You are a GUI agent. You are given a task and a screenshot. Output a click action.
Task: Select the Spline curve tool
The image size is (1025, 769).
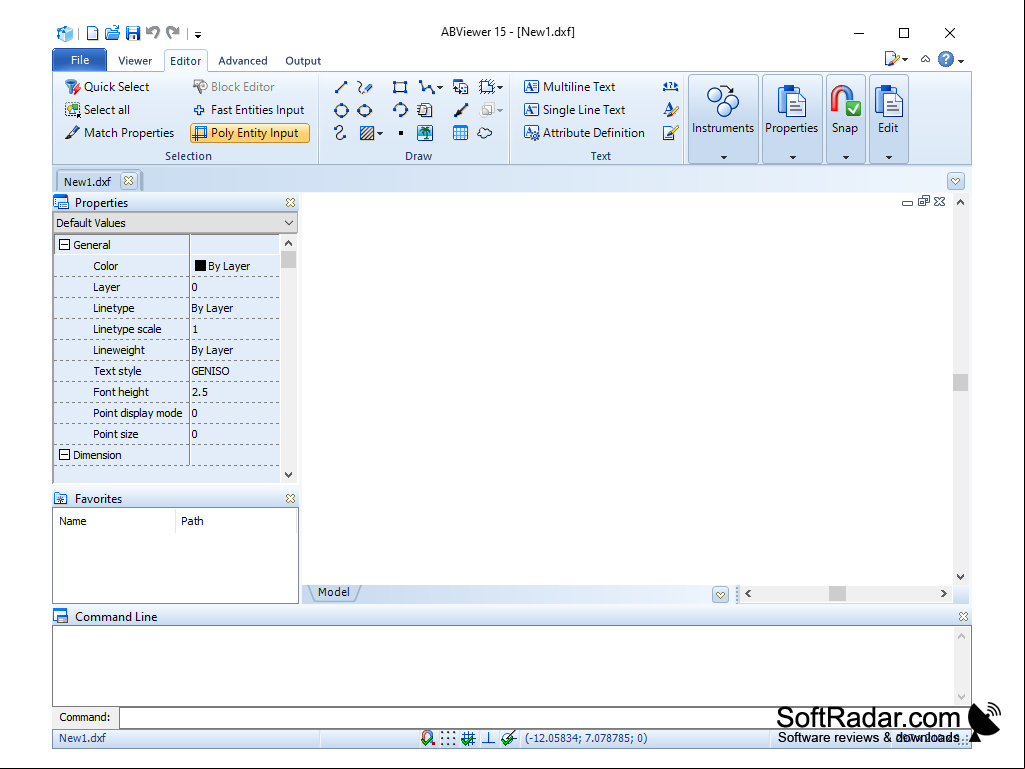click(x=340, y=133)
